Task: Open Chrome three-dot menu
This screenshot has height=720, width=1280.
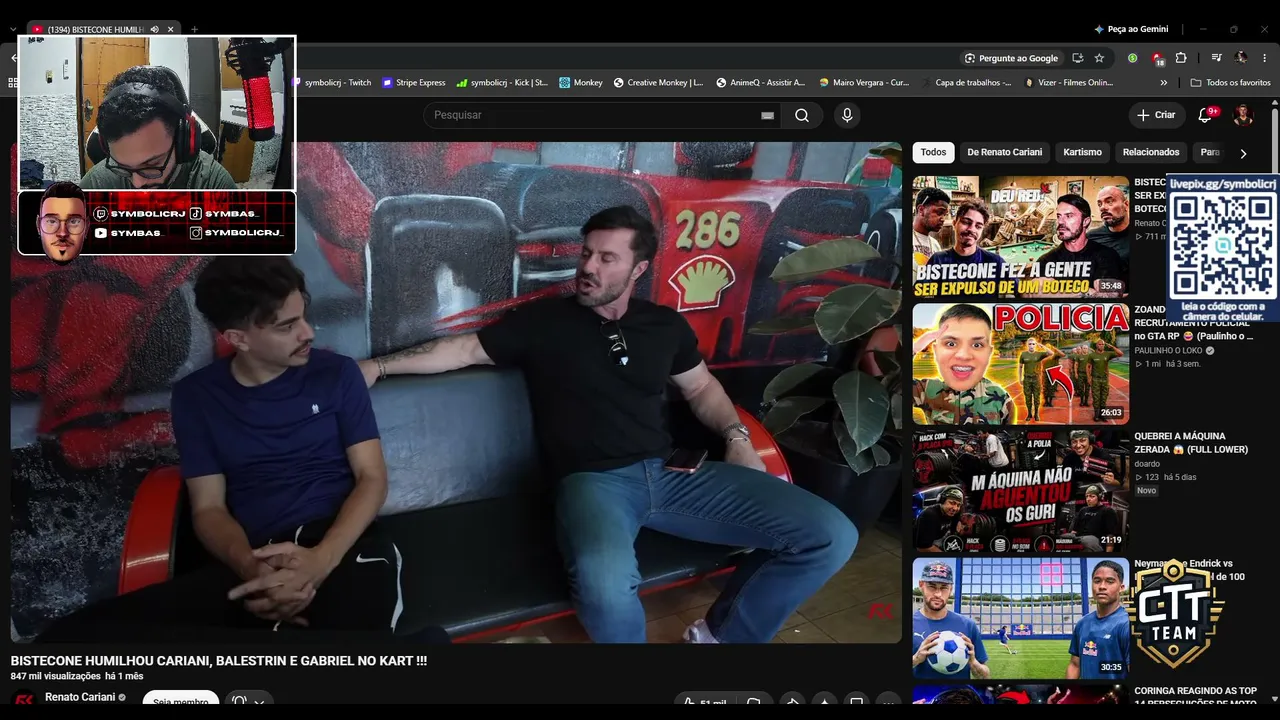Action: coord(1265,58)
